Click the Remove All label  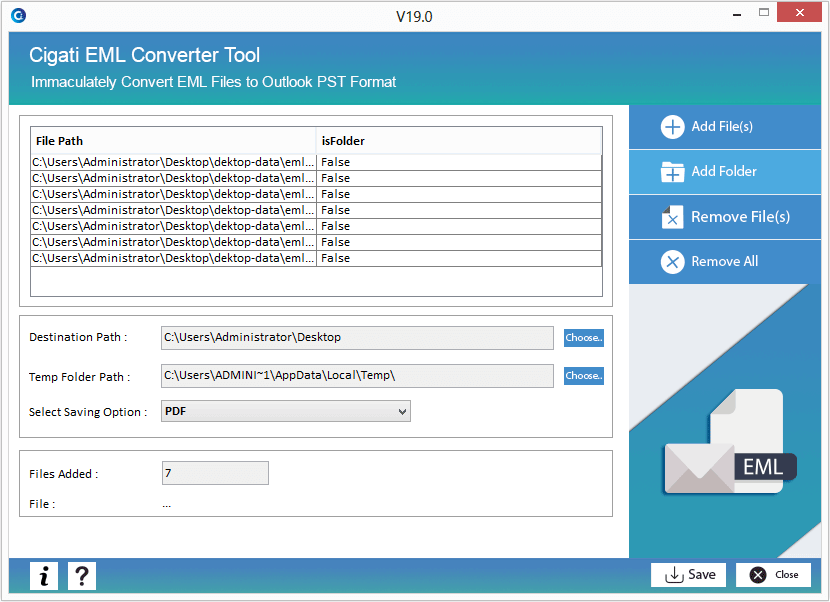point(725,262)
